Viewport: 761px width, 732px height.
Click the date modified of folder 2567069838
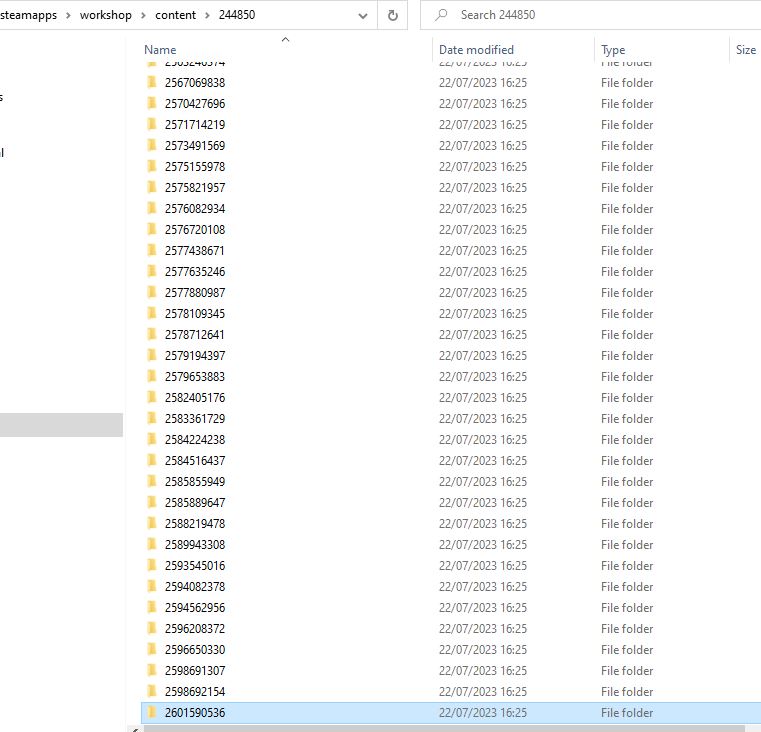click(x=483, y=83)
